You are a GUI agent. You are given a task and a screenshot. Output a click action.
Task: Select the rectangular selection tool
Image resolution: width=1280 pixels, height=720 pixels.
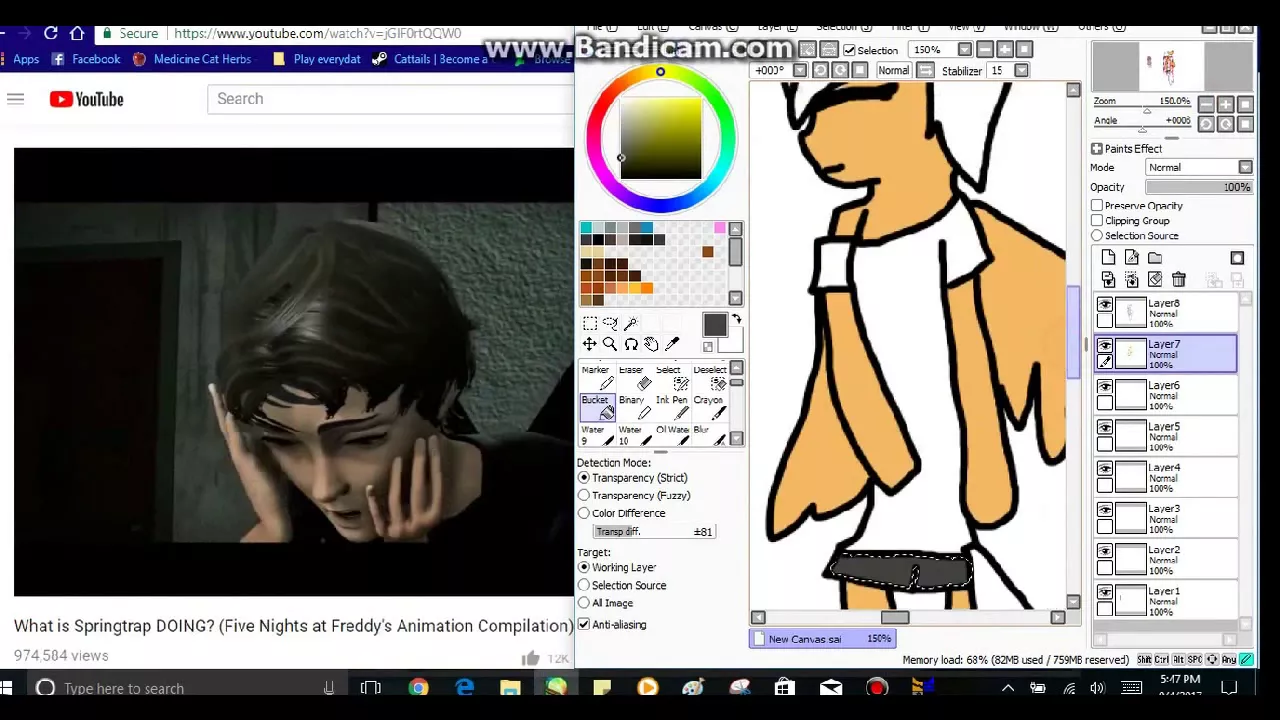pyautogui.click(x=590, y=323)
